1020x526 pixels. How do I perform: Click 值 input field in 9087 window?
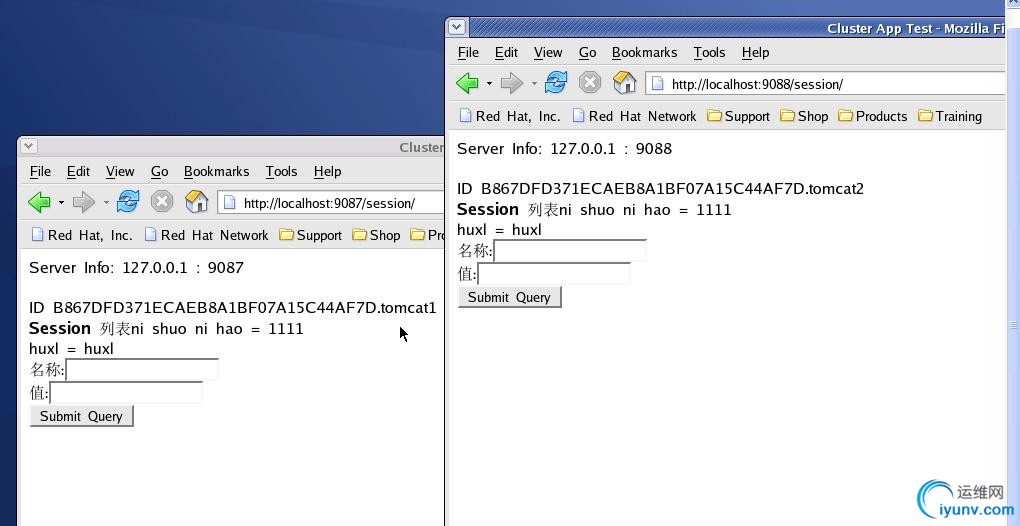[126, 393]
